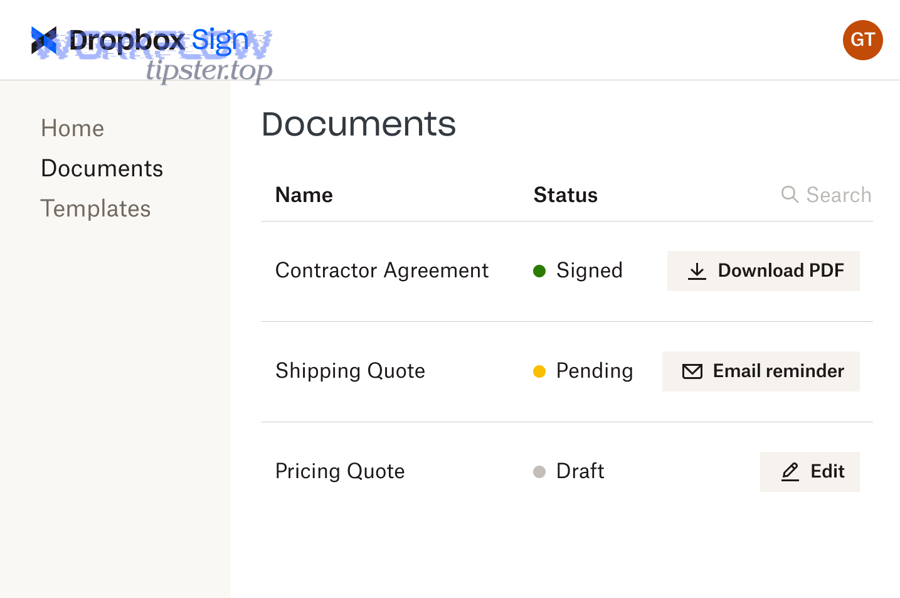Select the Shipping Quote row
This screenshot has height=598, width=900.
pos(350,371)
